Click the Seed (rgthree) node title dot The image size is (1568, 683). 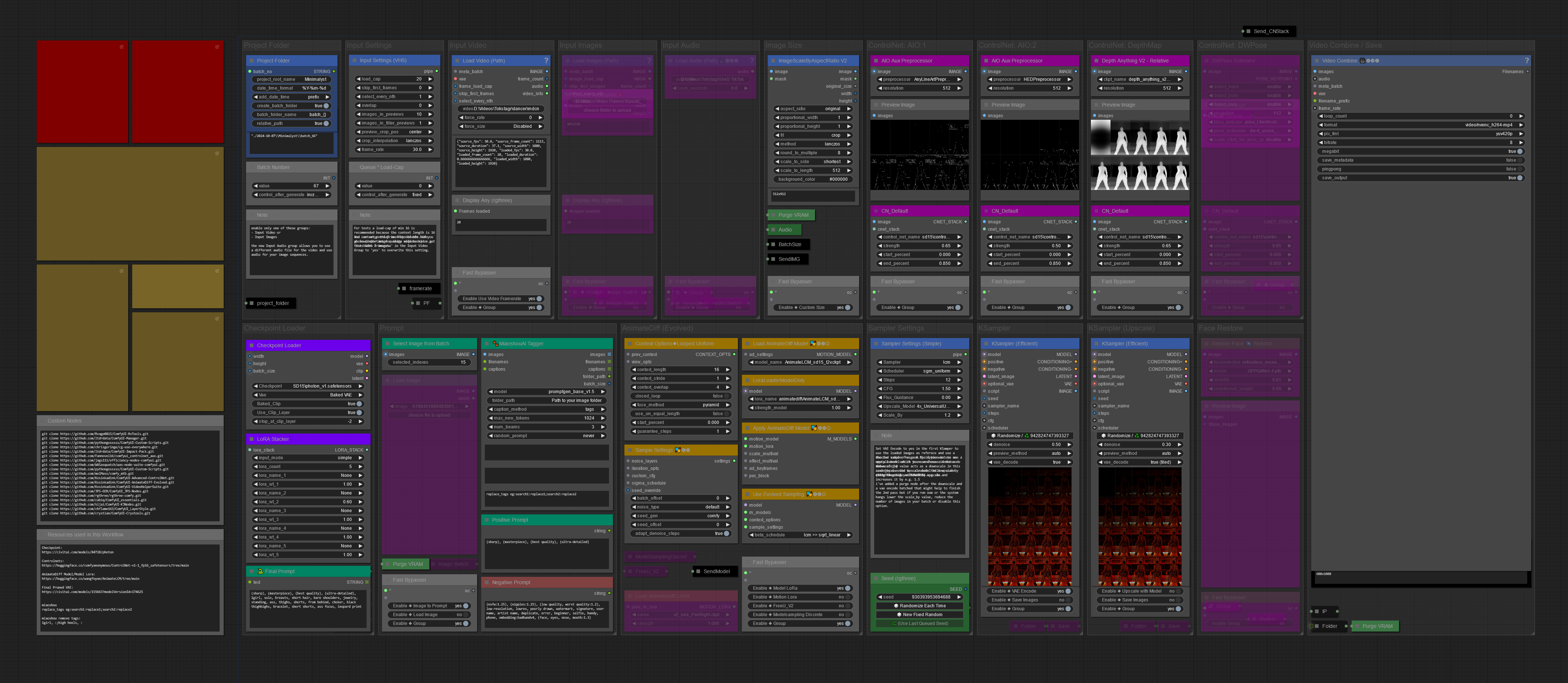(x=876, y=578)
